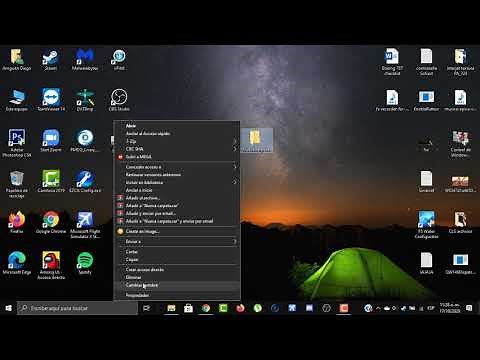Select the highlighted folder beside the context menu
This screenshot has height=360, width=480.
(x=256, y=140)
